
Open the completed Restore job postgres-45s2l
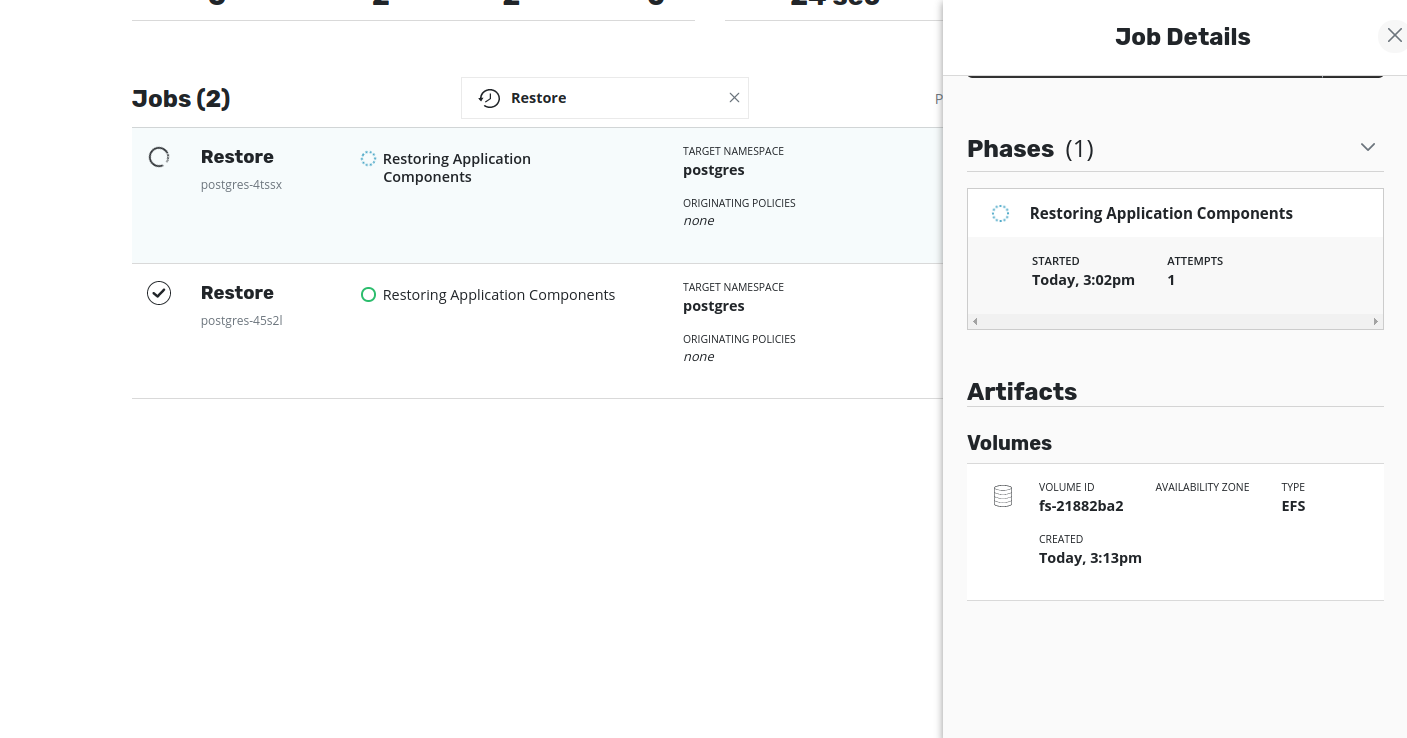click(x=237, y=293)
